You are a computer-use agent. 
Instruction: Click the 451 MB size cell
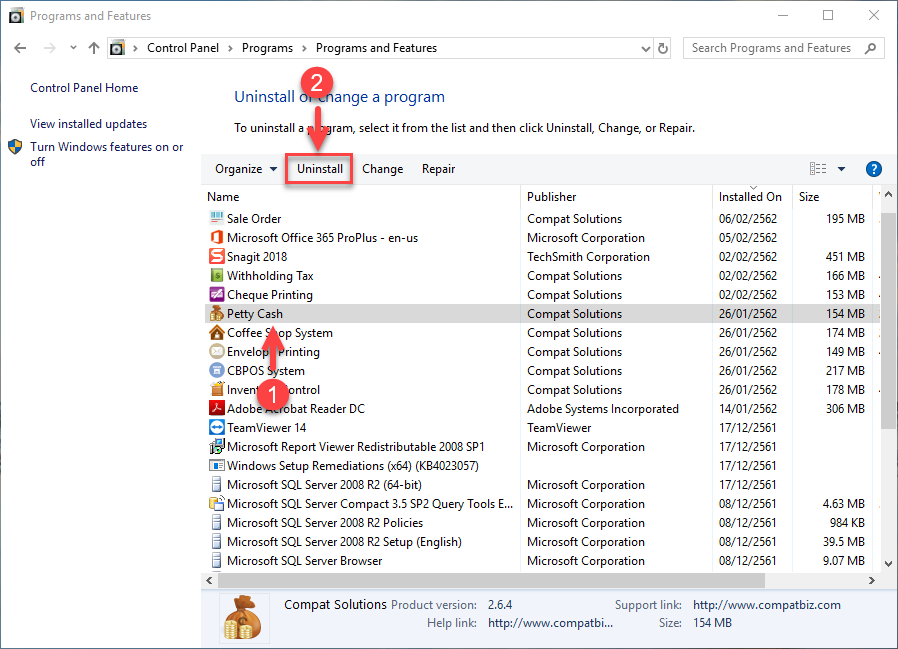coord(845,257)
